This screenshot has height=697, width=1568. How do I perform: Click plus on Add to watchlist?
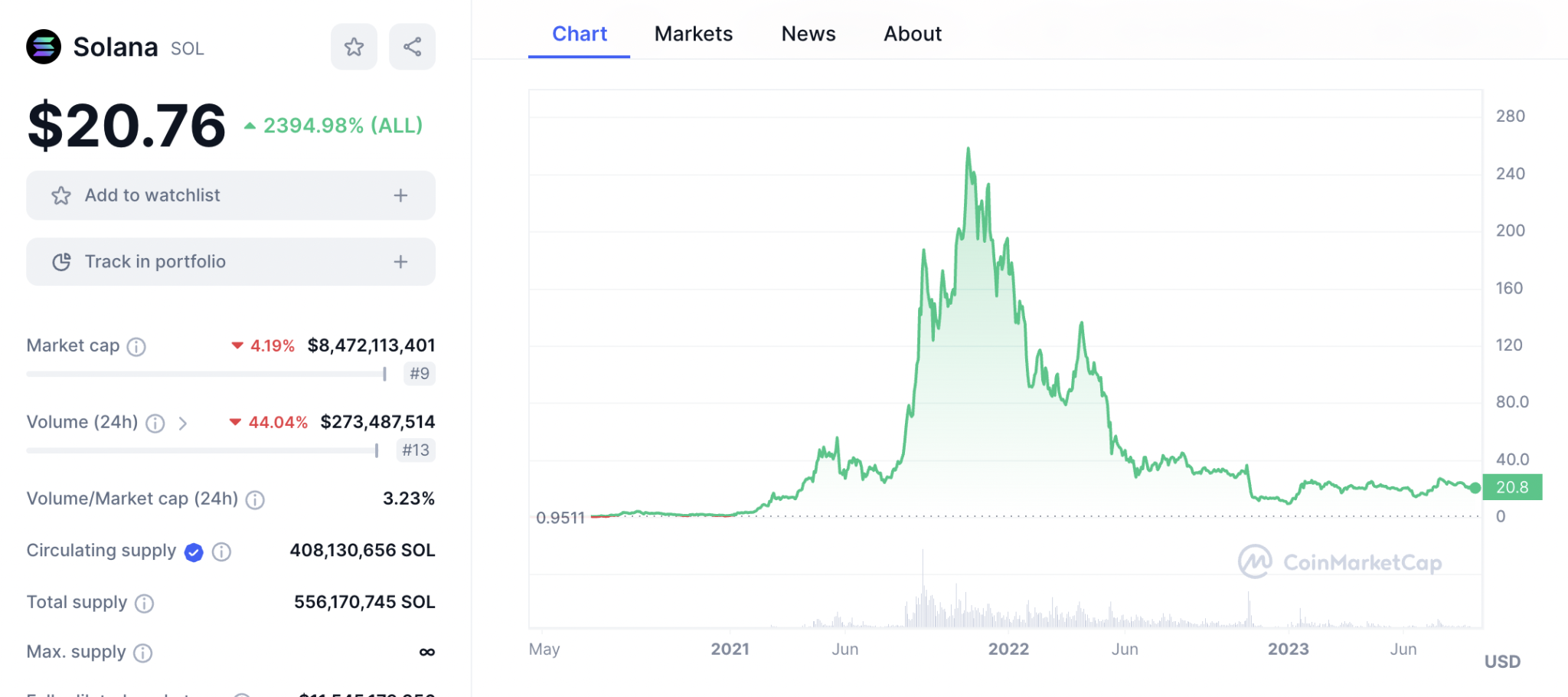pyautogui.click(x=400, y=195)
